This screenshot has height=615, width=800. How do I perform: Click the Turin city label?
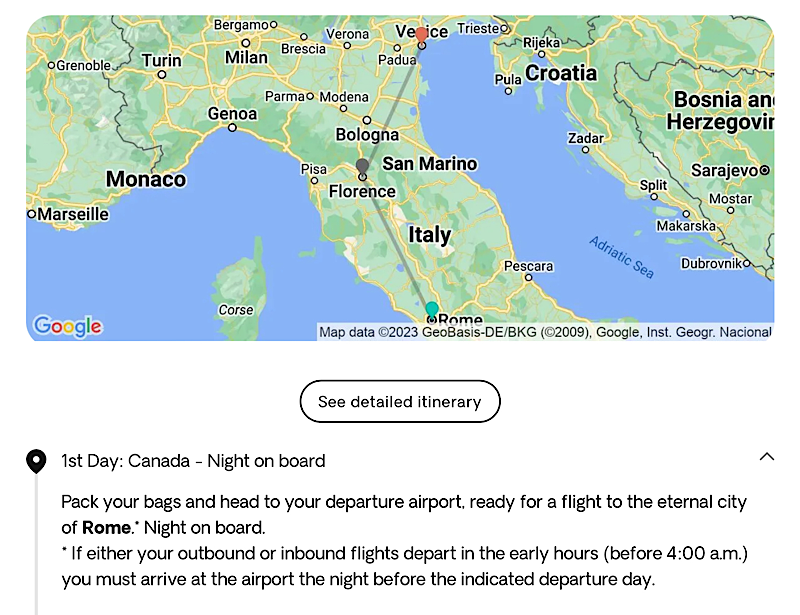pyautogui.click(x=161, y=61)
